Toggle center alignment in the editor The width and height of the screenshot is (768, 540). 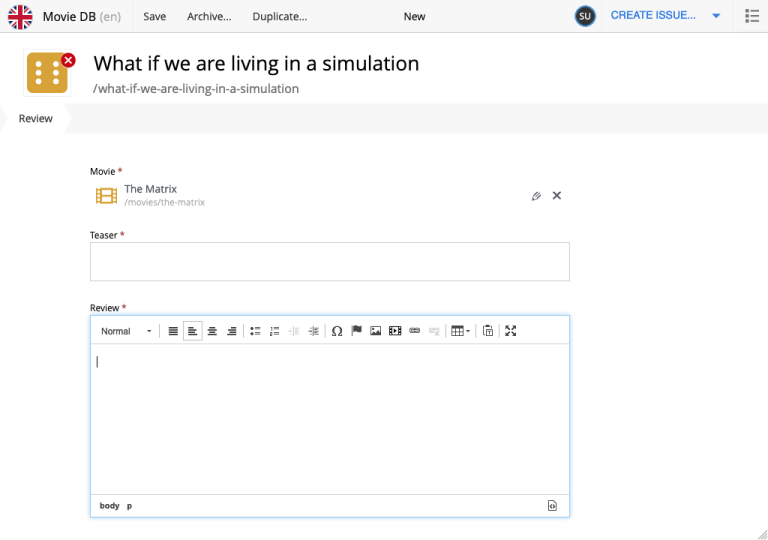(212, 331)
